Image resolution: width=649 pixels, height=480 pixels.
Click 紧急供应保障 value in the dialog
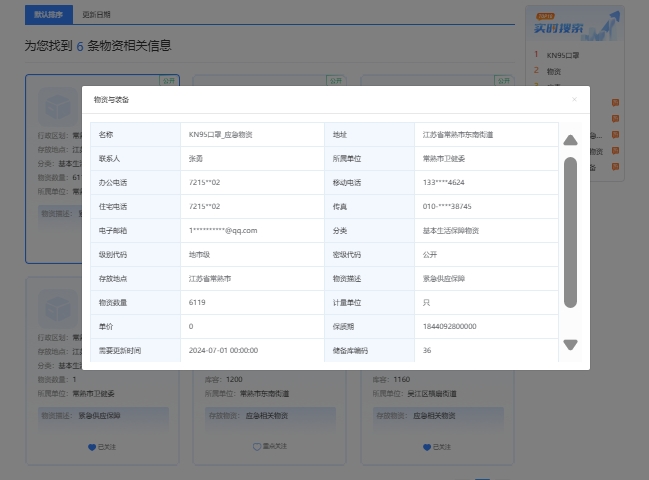coord(444,278)
